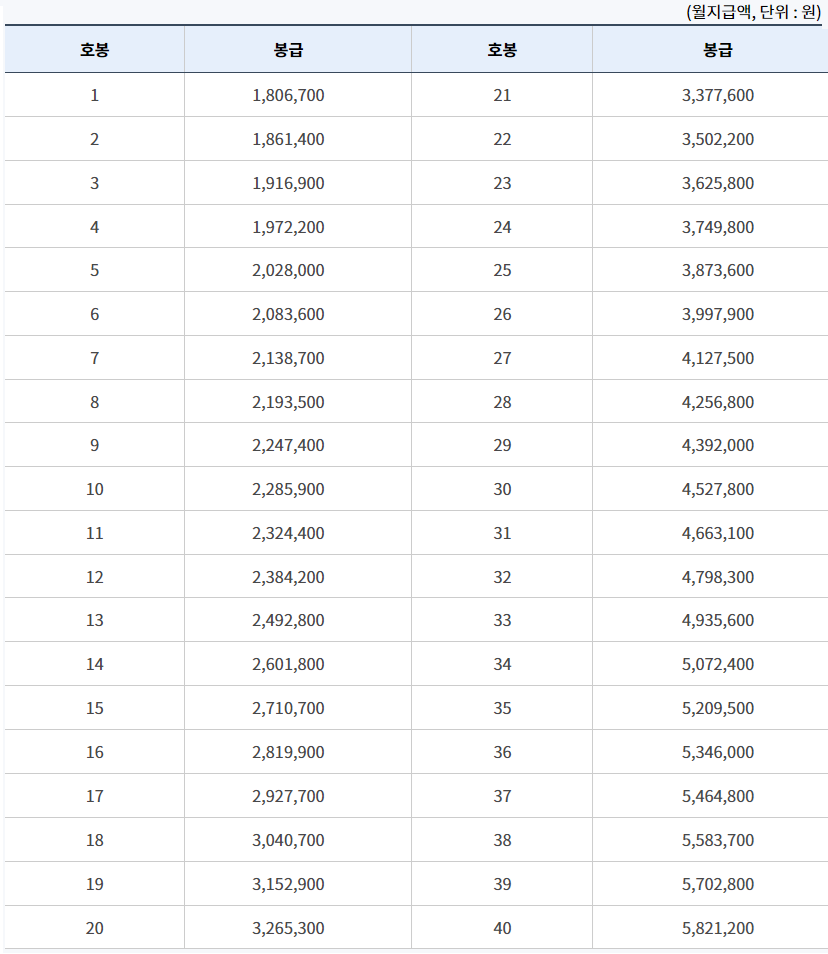Select the amount 3,502,200

718,139
